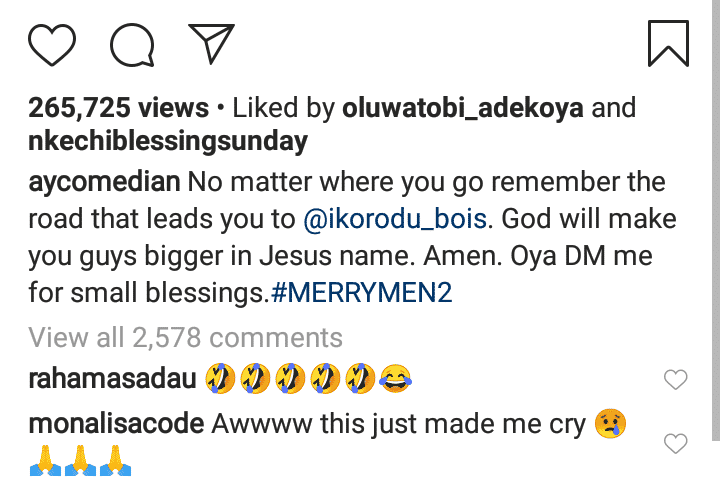Click the 'God will make you guys bigger' caption

pyautogui.click(x=352, y=237)
